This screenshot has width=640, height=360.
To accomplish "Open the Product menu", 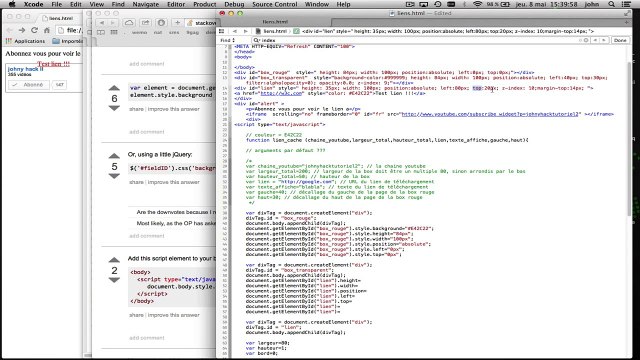I will click(x=204, y=4).
